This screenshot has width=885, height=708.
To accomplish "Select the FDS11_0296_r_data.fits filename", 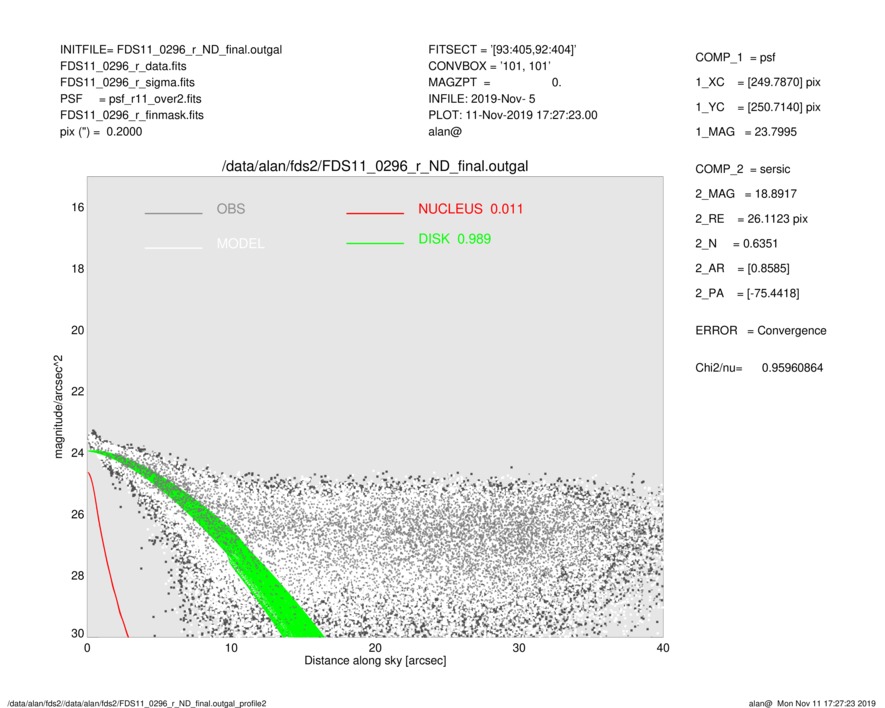I will [x=123, y=66].
